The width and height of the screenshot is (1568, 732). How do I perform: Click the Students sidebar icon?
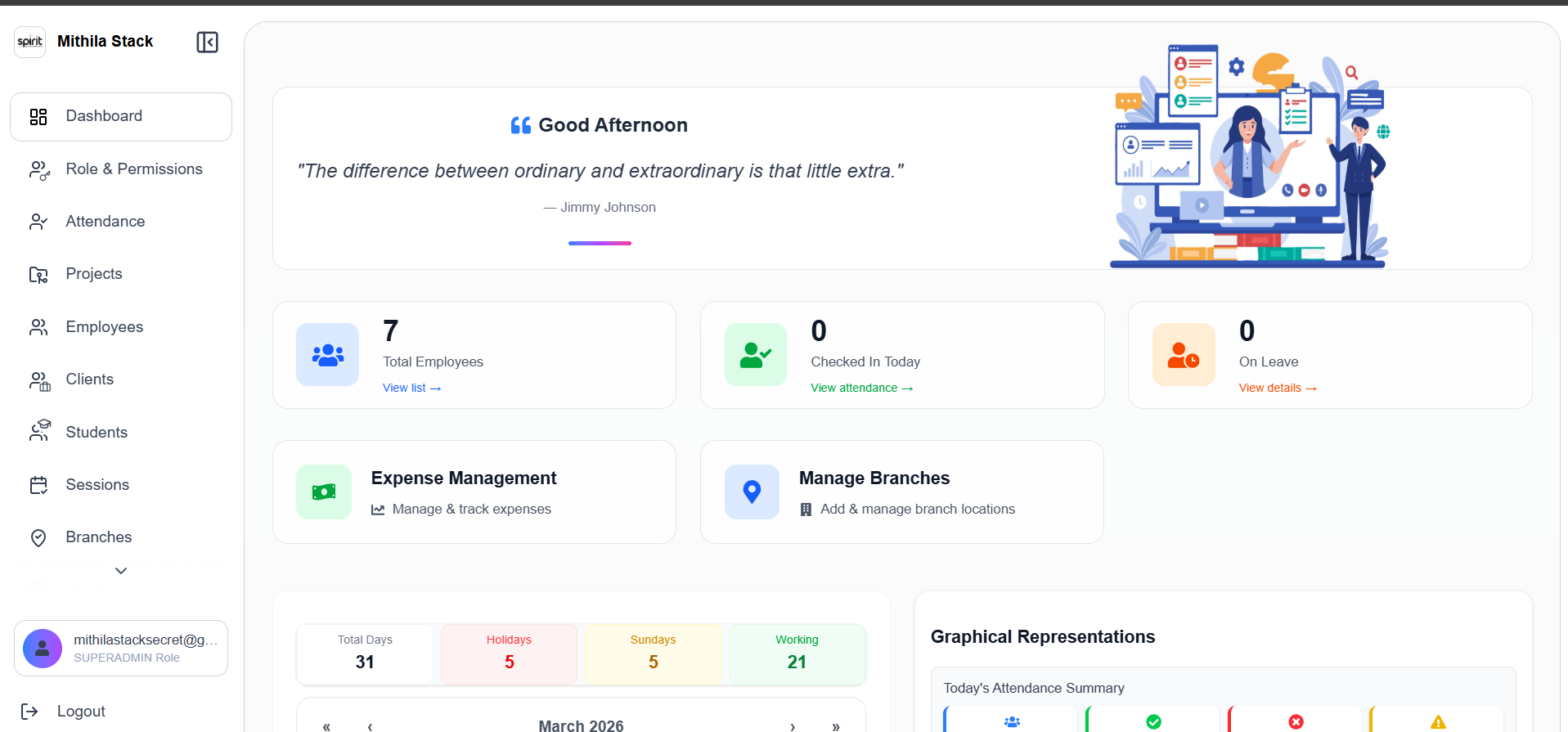(39, 432)
